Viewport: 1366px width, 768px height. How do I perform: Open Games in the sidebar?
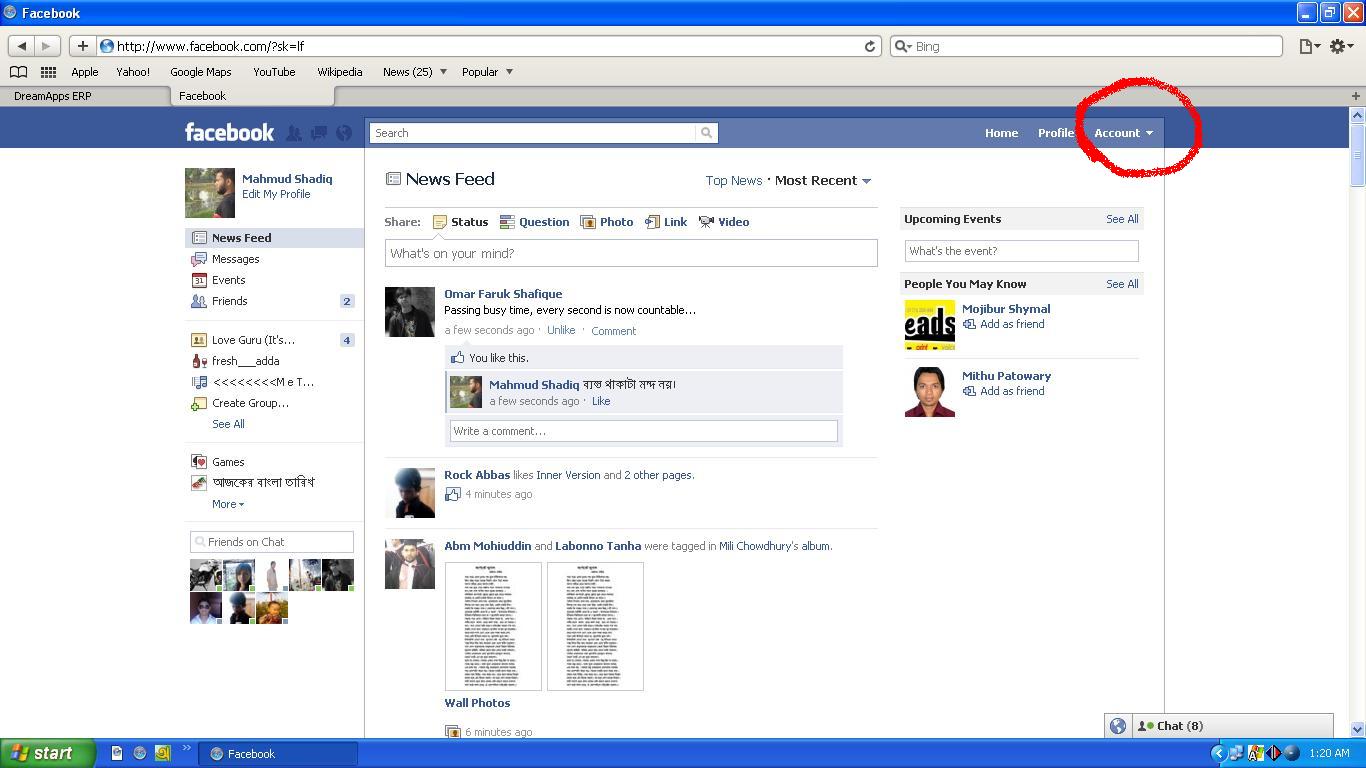coord(228,462)
